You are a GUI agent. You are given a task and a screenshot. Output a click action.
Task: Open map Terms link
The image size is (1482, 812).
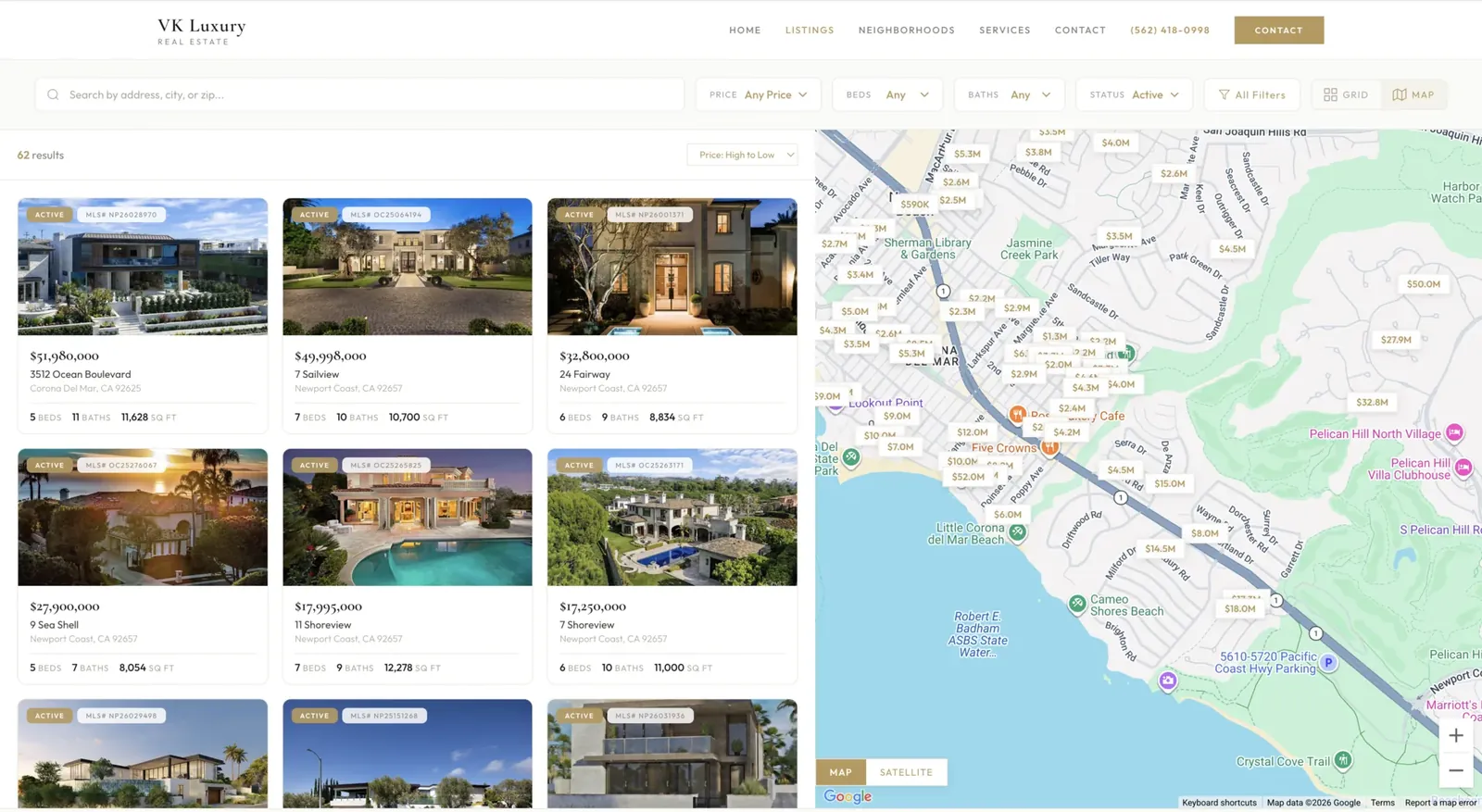click(1382, 803)
